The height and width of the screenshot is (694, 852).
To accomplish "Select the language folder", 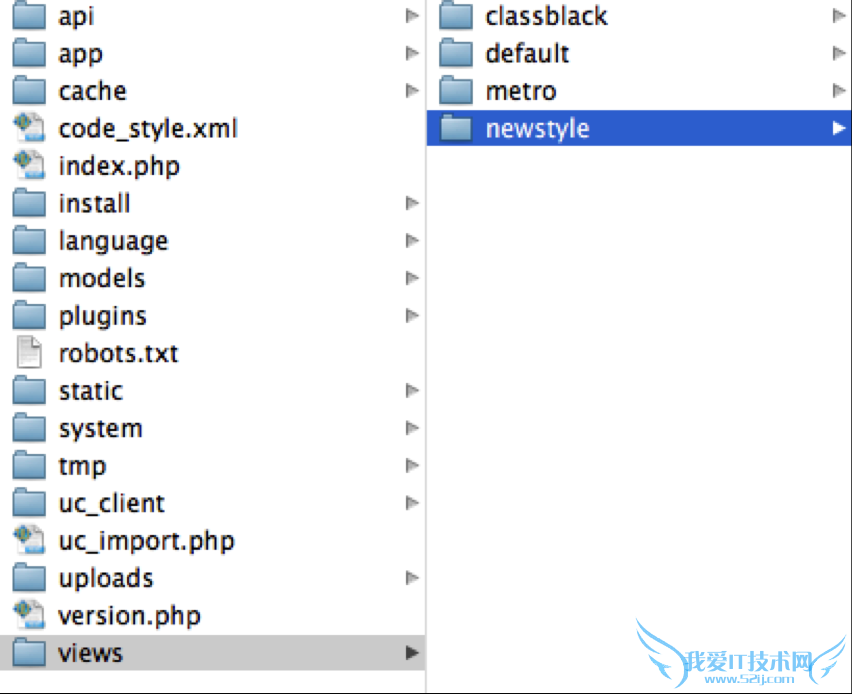I will pyautogui.click(x=113, y=241).
